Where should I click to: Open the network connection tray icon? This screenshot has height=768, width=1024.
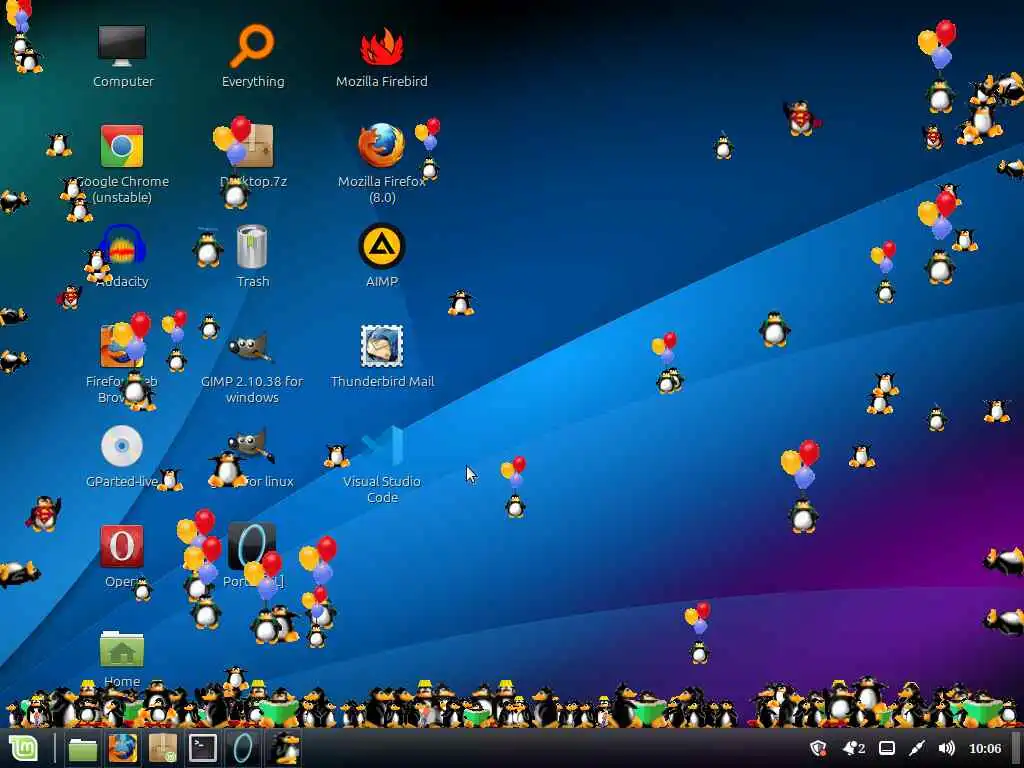(x=917, y=748)
